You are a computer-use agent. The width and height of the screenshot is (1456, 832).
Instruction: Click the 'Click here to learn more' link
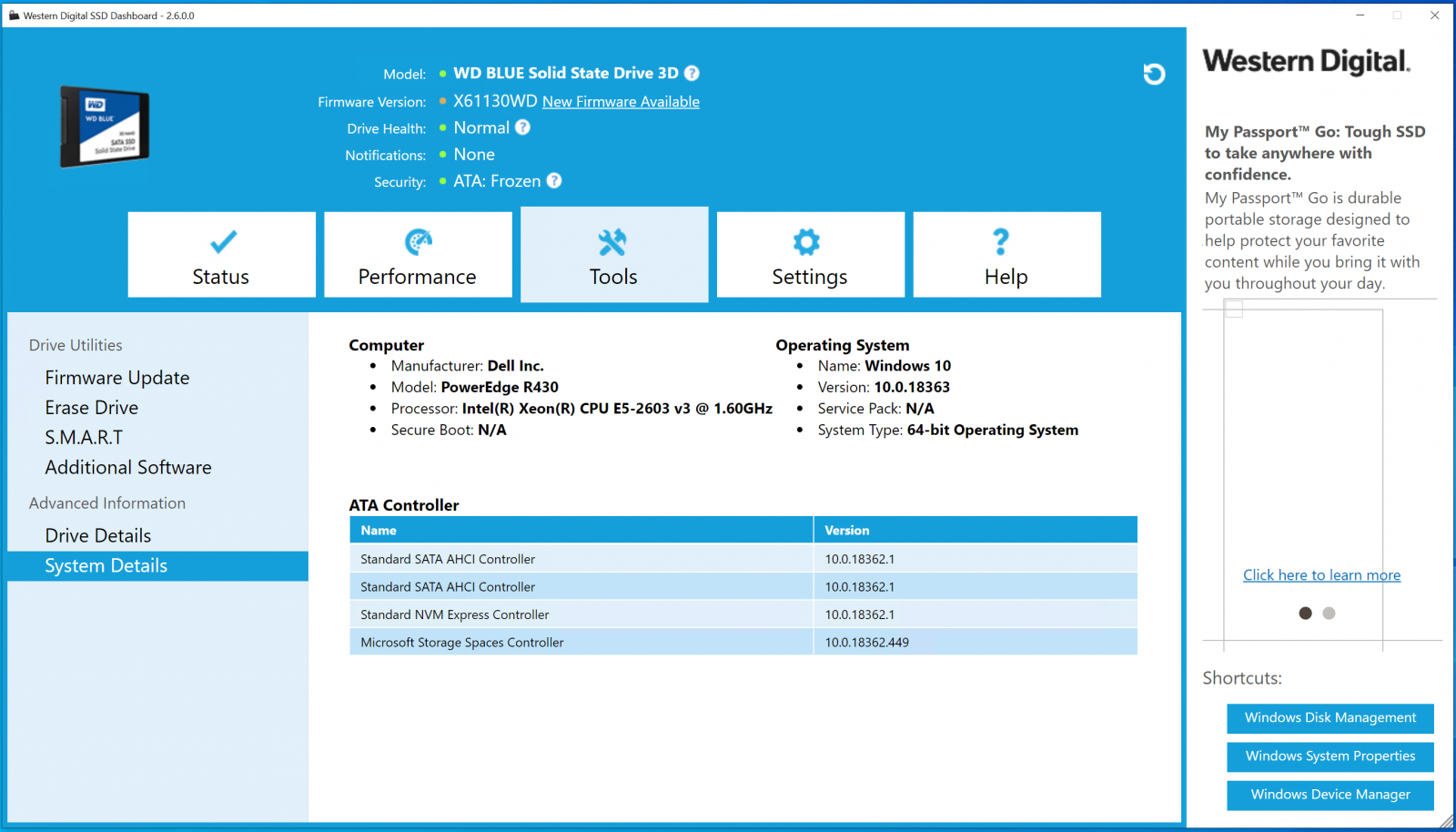pos(1321,575)
